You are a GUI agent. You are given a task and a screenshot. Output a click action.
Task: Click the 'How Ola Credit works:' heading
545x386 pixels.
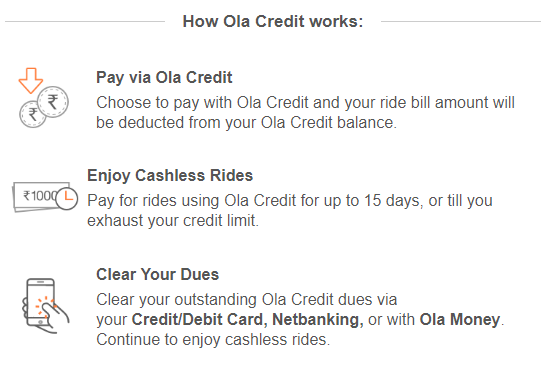[273, 22]
